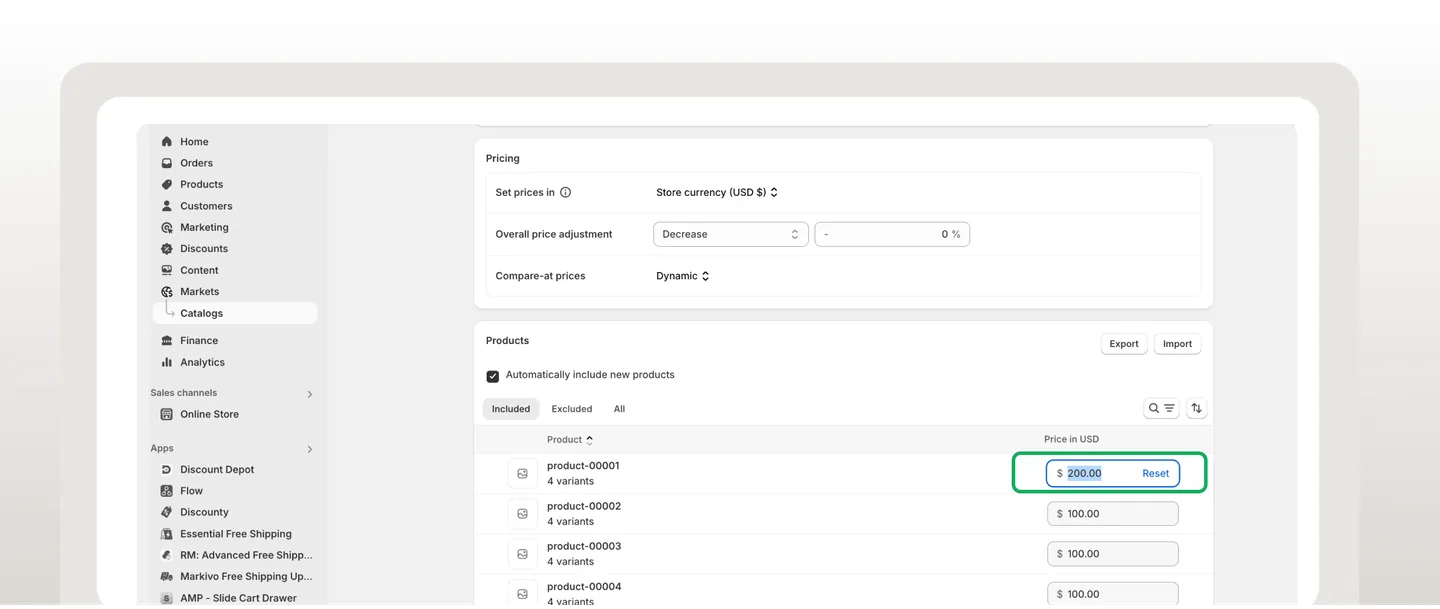The image size is (1440, 609).
Task: Open Marketing target icon
Action: (167, 228)
